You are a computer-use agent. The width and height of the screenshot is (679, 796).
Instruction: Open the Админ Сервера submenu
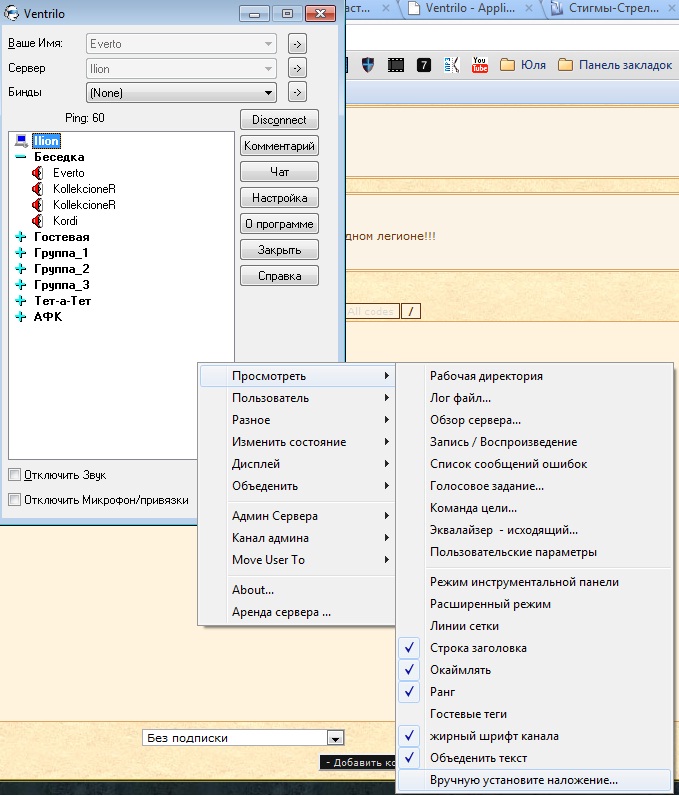coord(297,516)
